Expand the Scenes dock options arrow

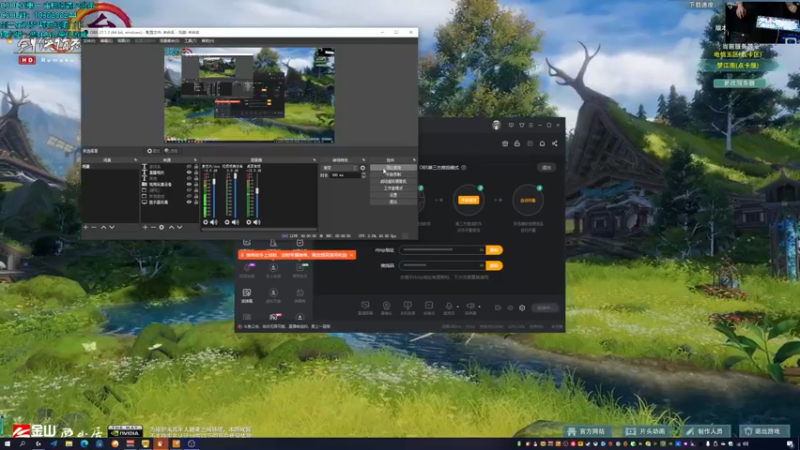(135, 160)
